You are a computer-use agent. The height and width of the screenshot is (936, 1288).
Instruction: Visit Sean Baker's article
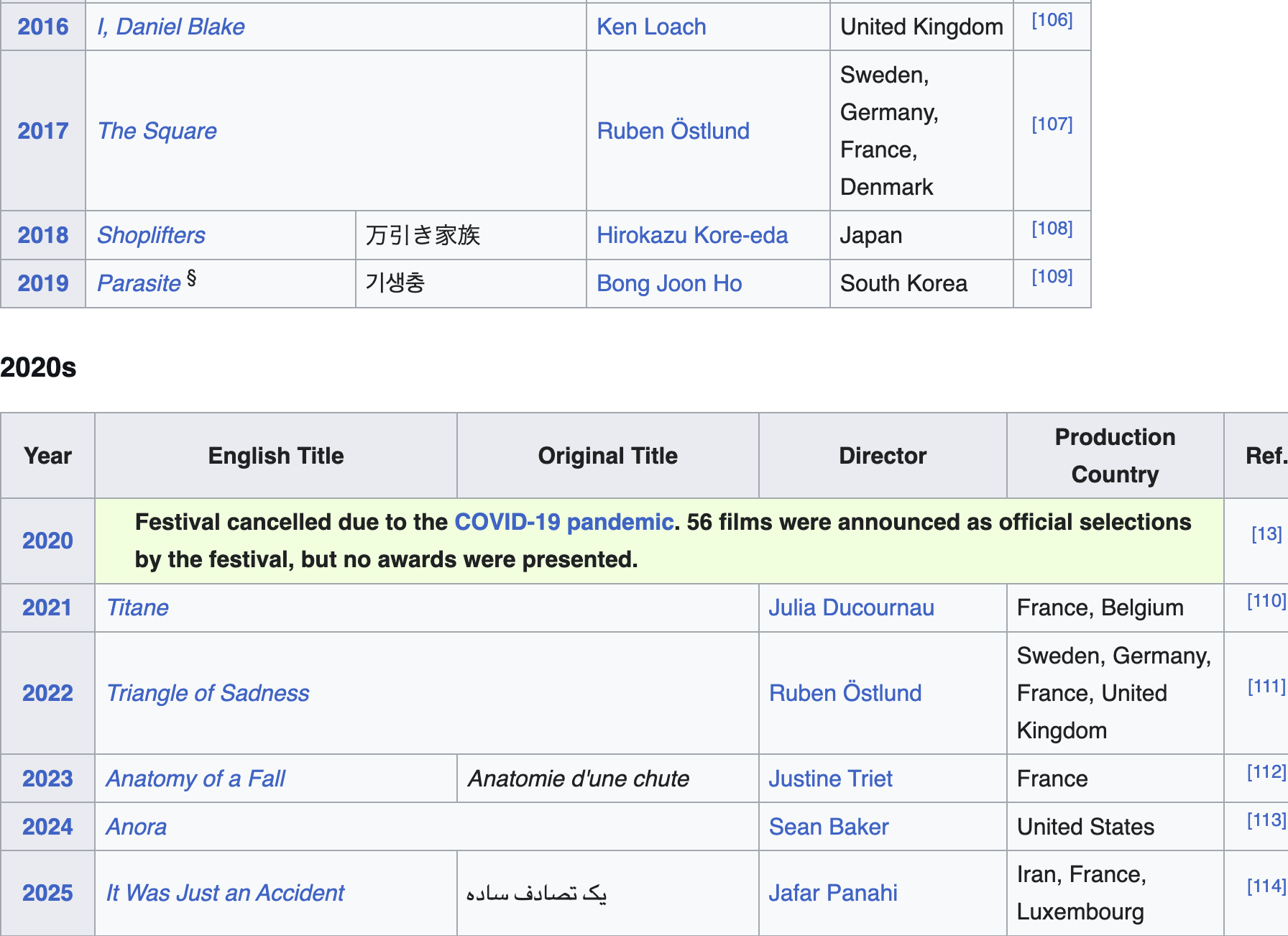[829, 827]
